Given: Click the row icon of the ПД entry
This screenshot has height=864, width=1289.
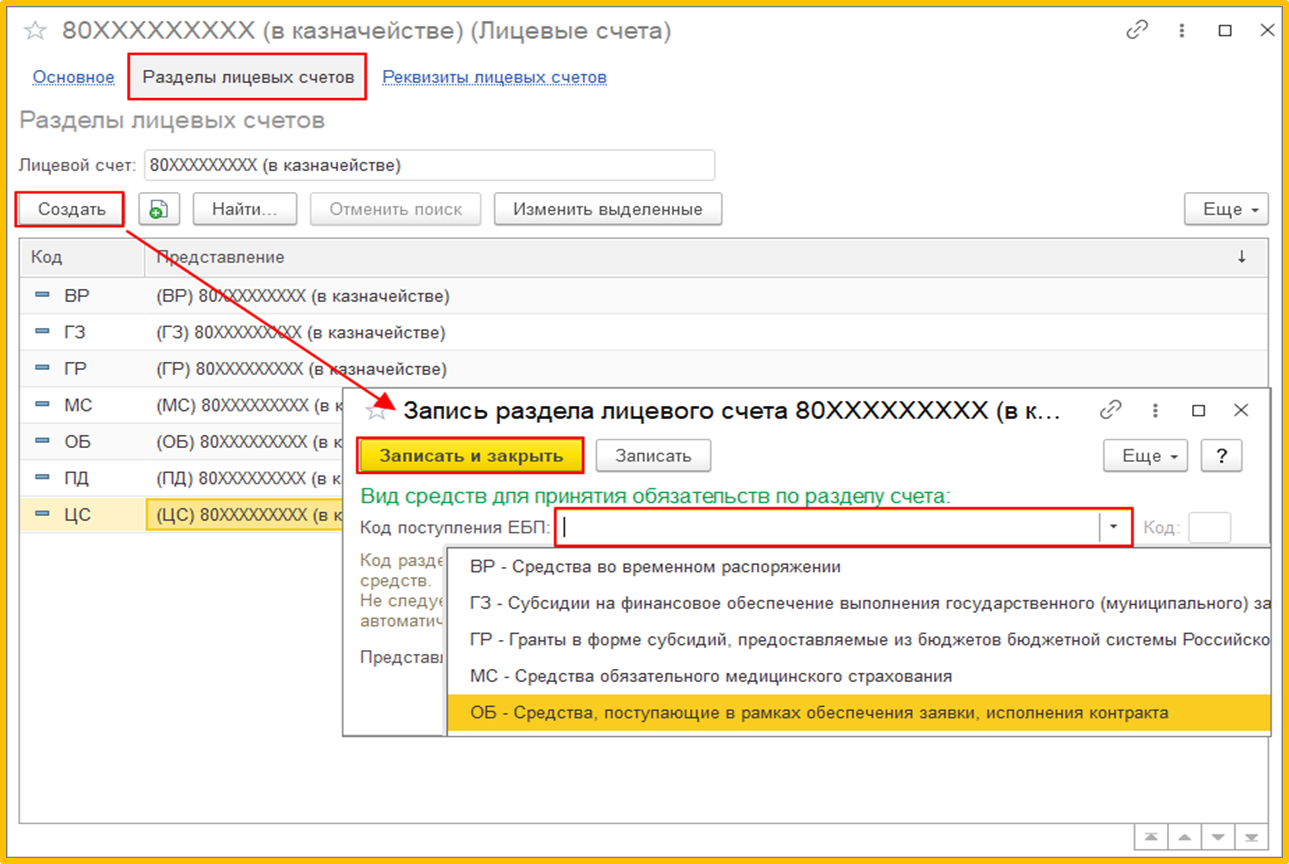Looking at the screenshot, I should [42, 477].
